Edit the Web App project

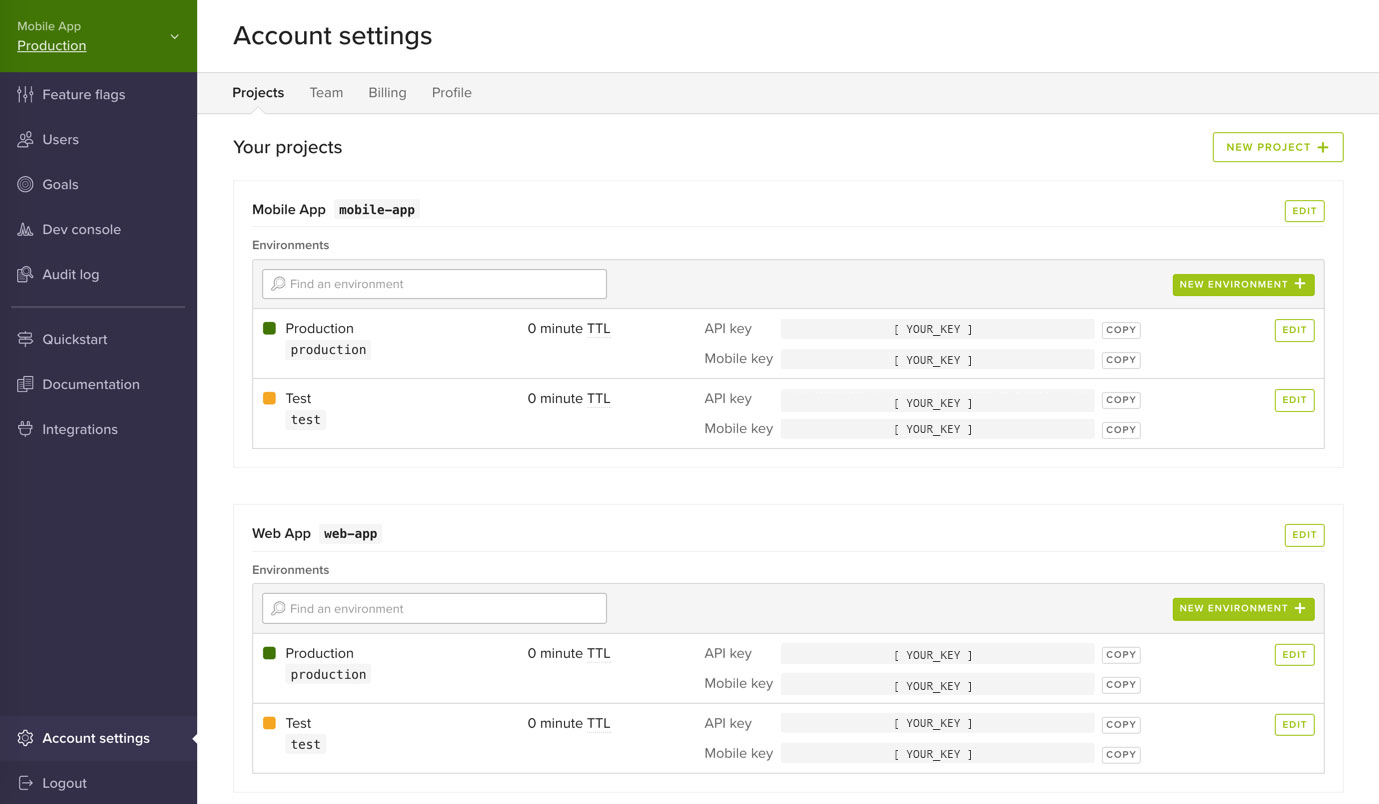click(1304, 535)
